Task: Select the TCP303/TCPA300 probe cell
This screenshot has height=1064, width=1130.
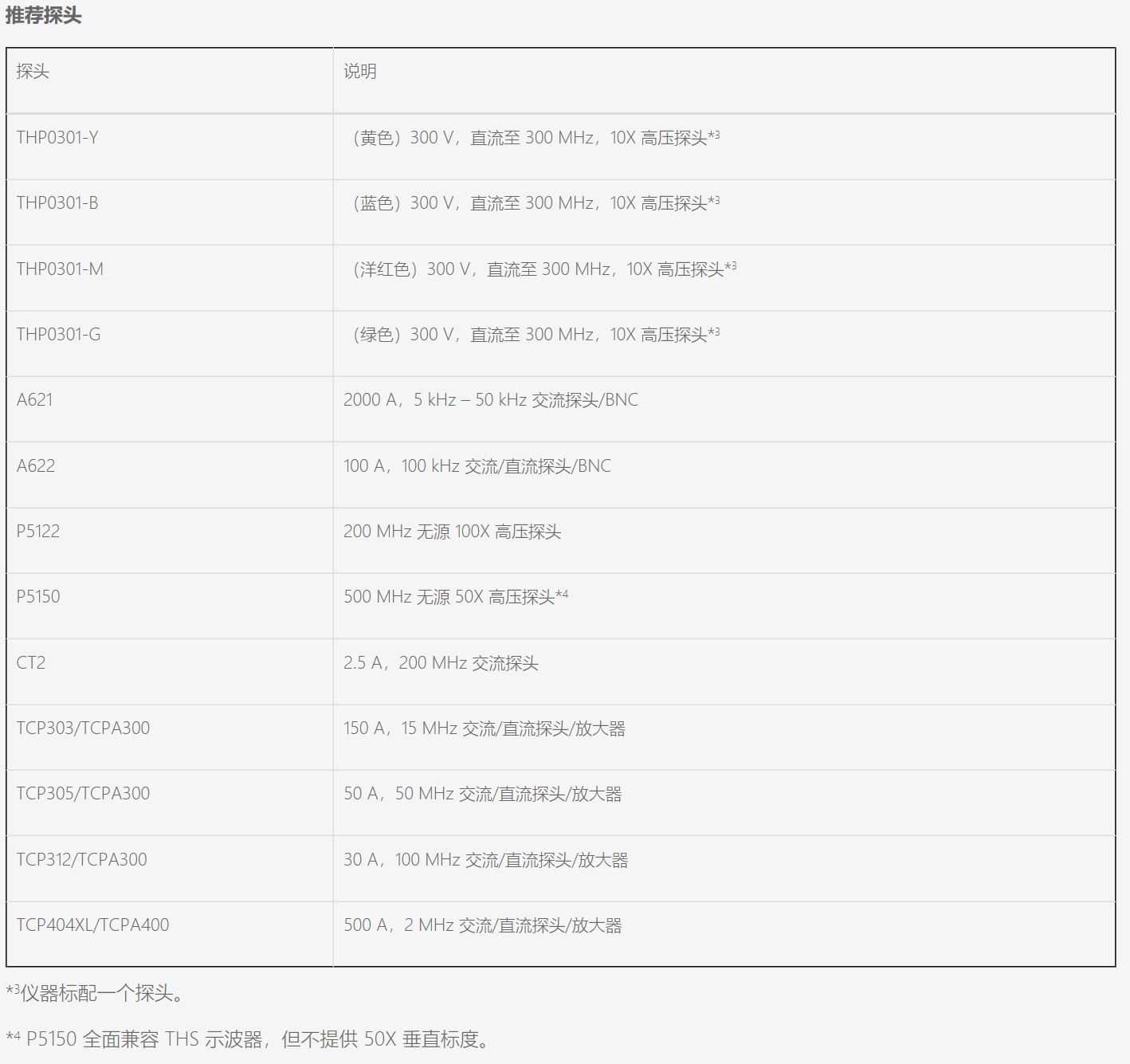Action: pos(83,728)
